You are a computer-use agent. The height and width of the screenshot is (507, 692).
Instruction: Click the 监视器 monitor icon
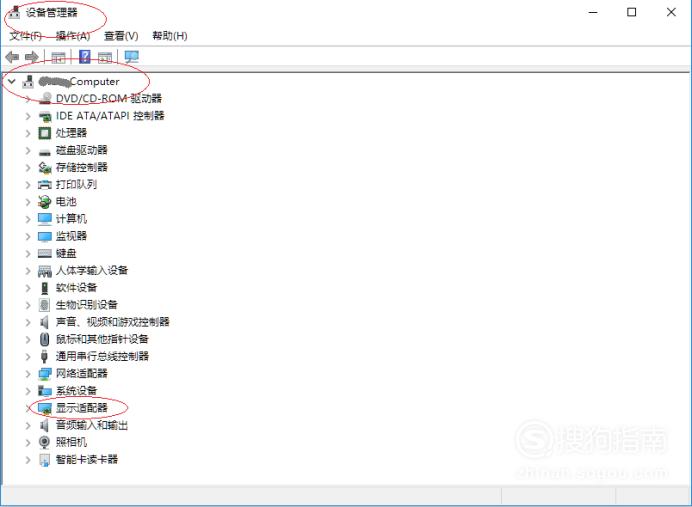45,237
